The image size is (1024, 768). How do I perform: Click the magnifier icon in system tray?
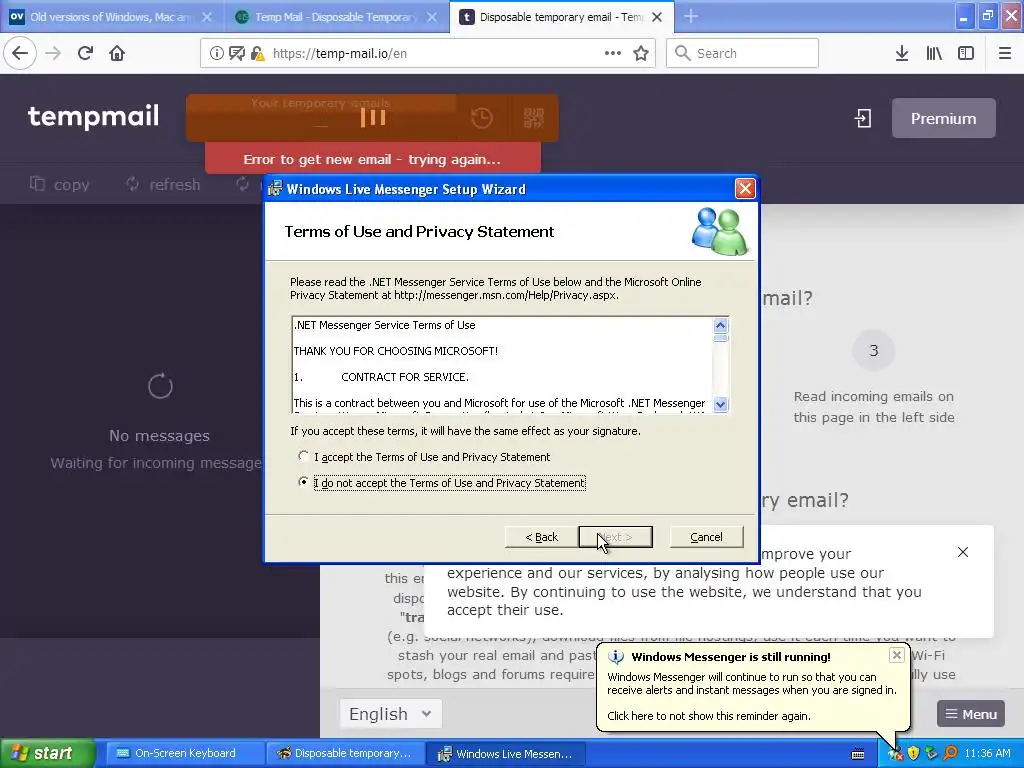(x=950, y=754)
